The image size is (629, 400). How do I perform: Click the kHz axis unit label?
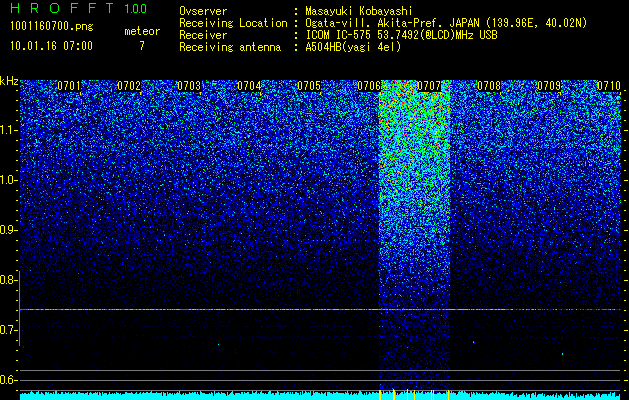click(9, 81)
